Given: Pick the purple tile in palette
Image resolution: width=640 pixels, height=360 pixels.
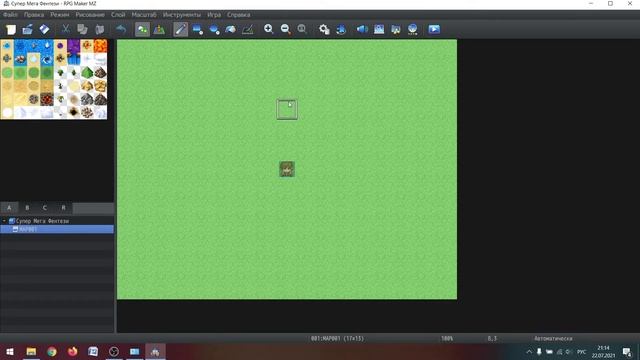Looking at the screenshot, I should coord(74,46).
